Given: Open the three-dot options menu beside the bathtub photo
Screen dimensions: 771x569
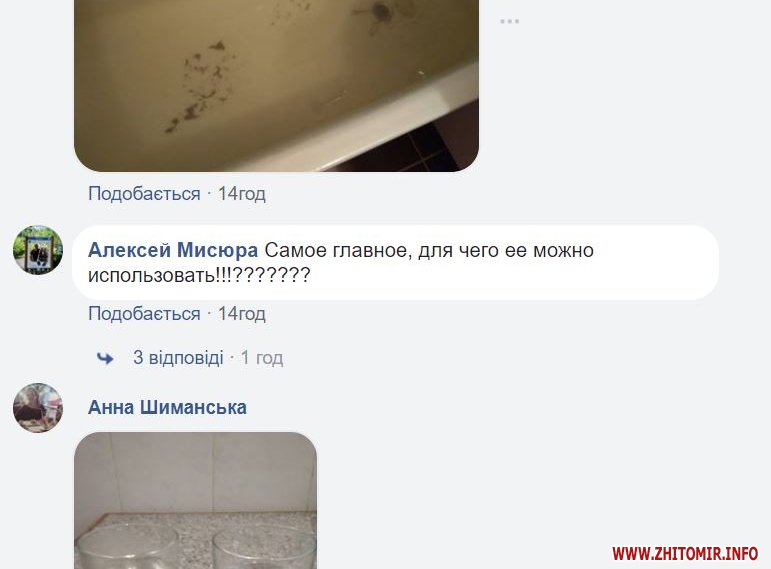Looking at the screenshot, I should (x=509, y=22).
